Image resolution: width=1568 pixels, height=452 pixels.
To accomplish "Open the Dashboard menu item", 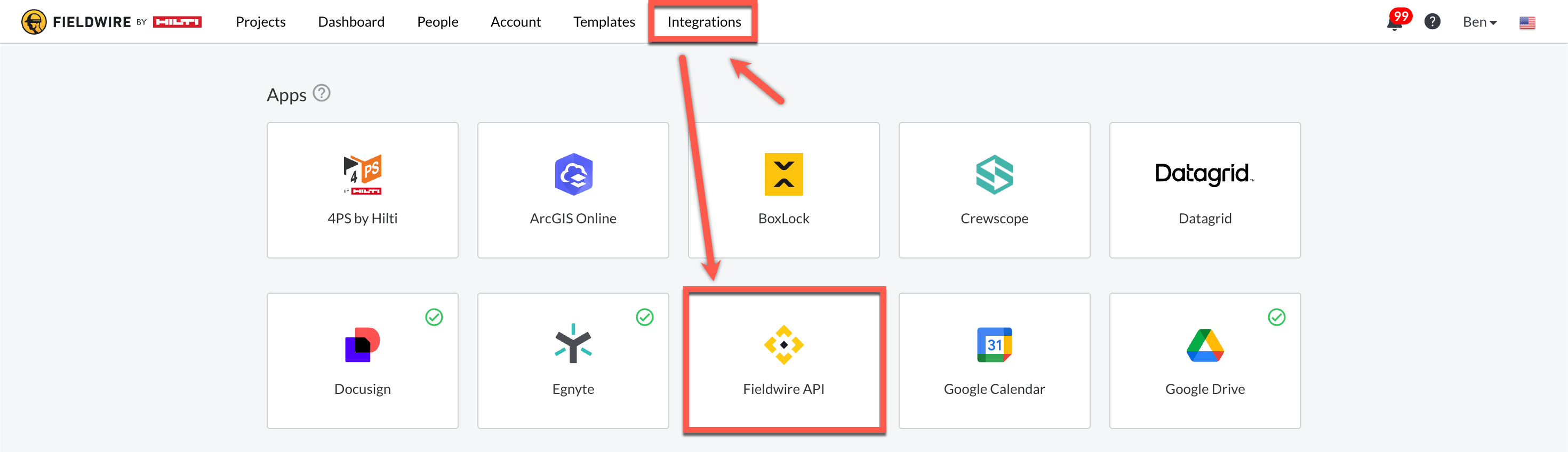I will pos(351,22).
